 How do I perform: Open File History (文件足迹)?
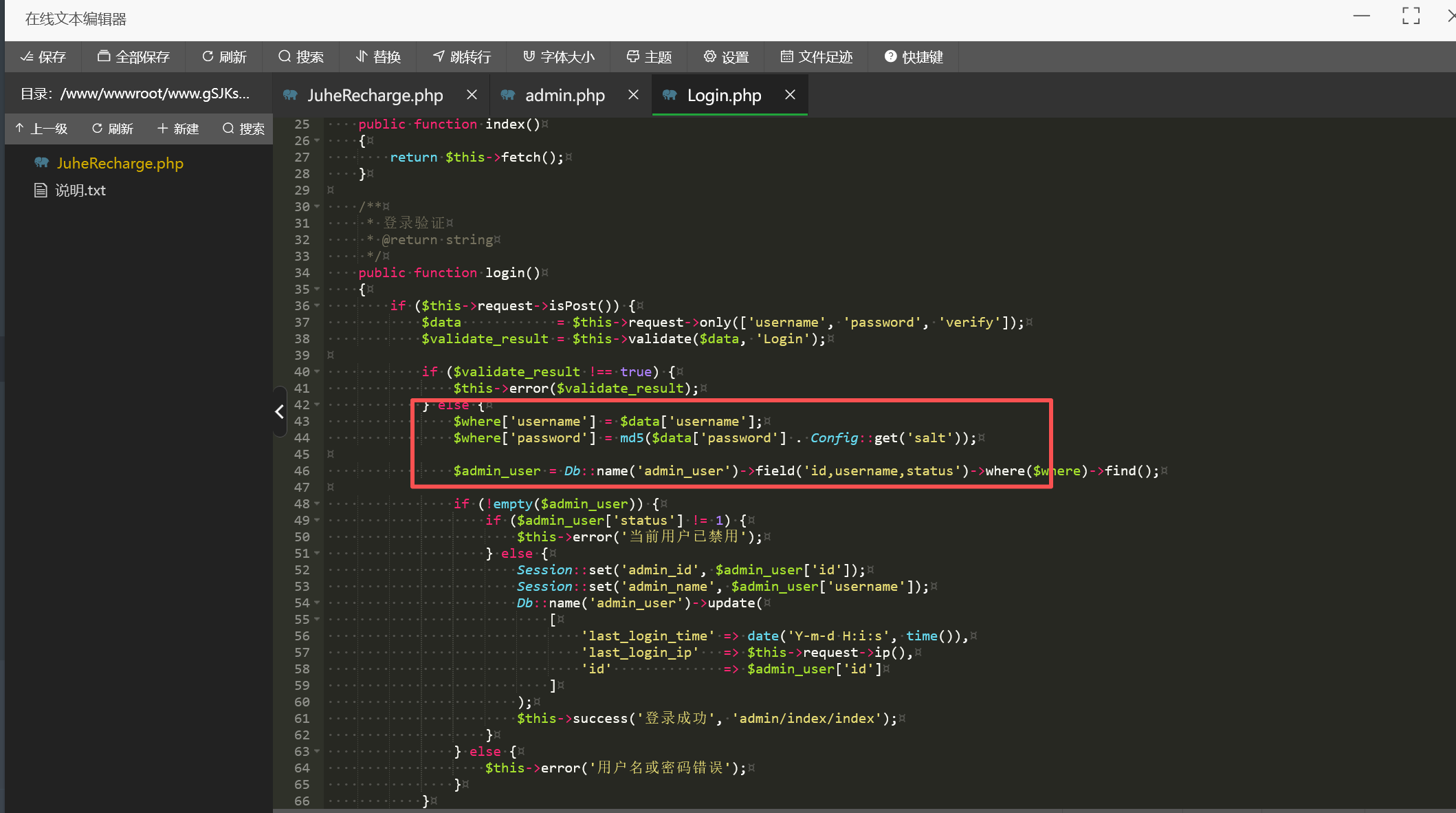point(817,57)
